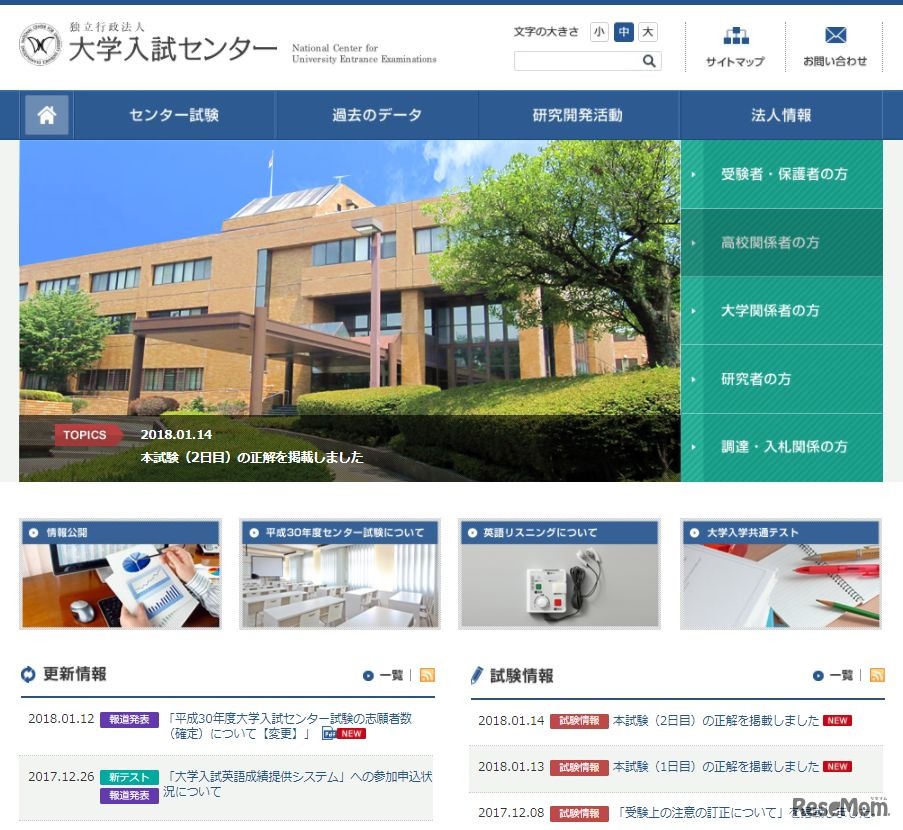Open the 一覧 link in 更新情報 section
903x830 pixels.
(x=392, y=675)
